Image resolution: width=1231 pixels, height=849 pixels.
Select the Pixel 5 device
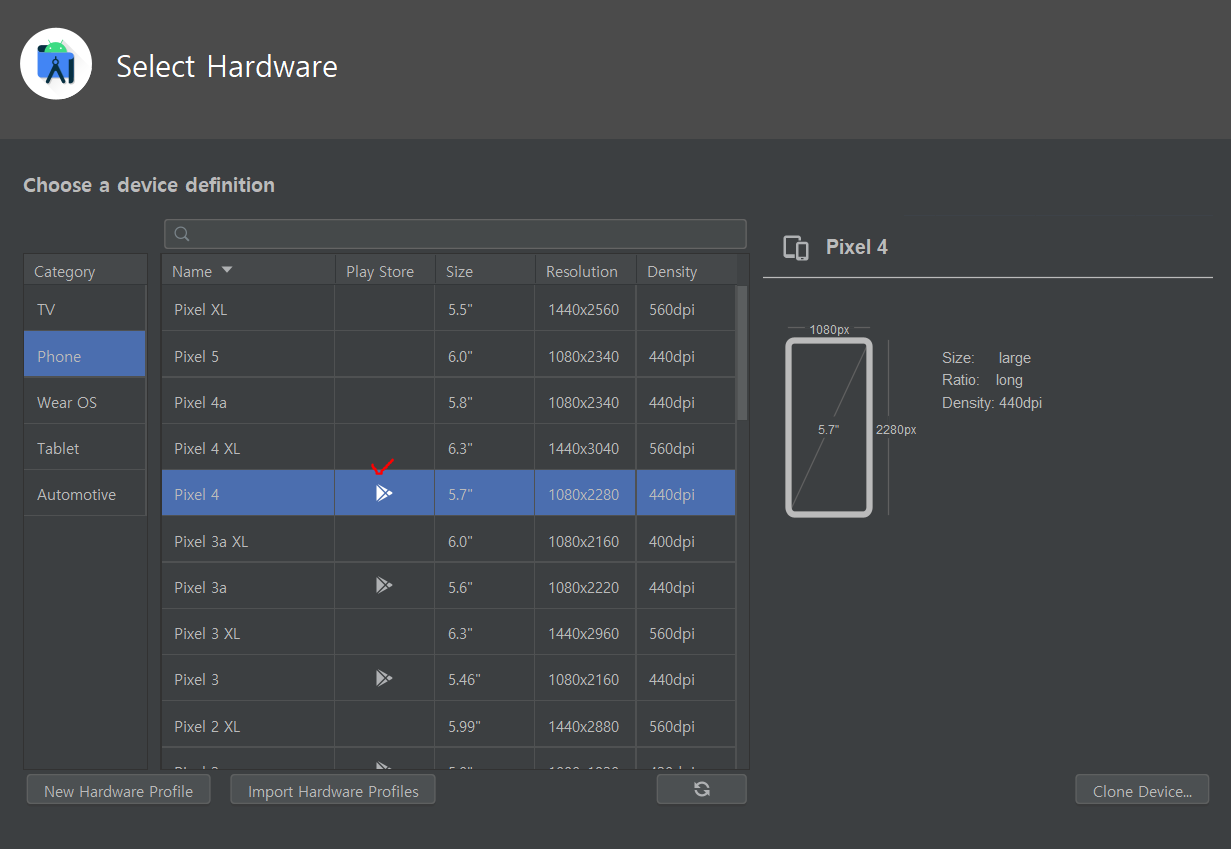[449, 355]
